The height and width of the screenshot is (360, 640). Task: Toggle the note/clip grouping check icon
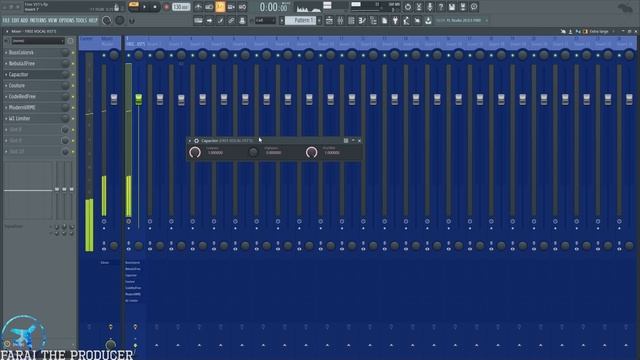220,20
